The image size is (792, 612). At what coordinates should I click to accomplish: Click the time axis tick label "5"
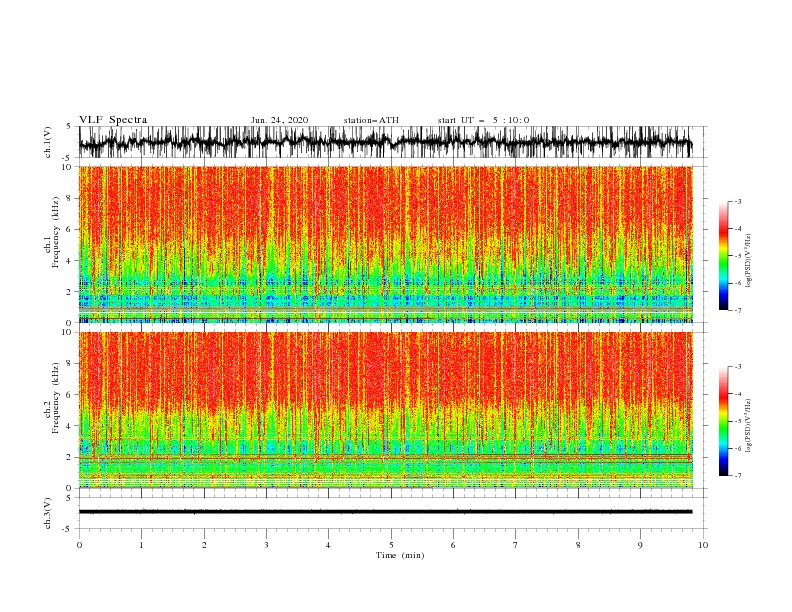click(x=391, y=545)
